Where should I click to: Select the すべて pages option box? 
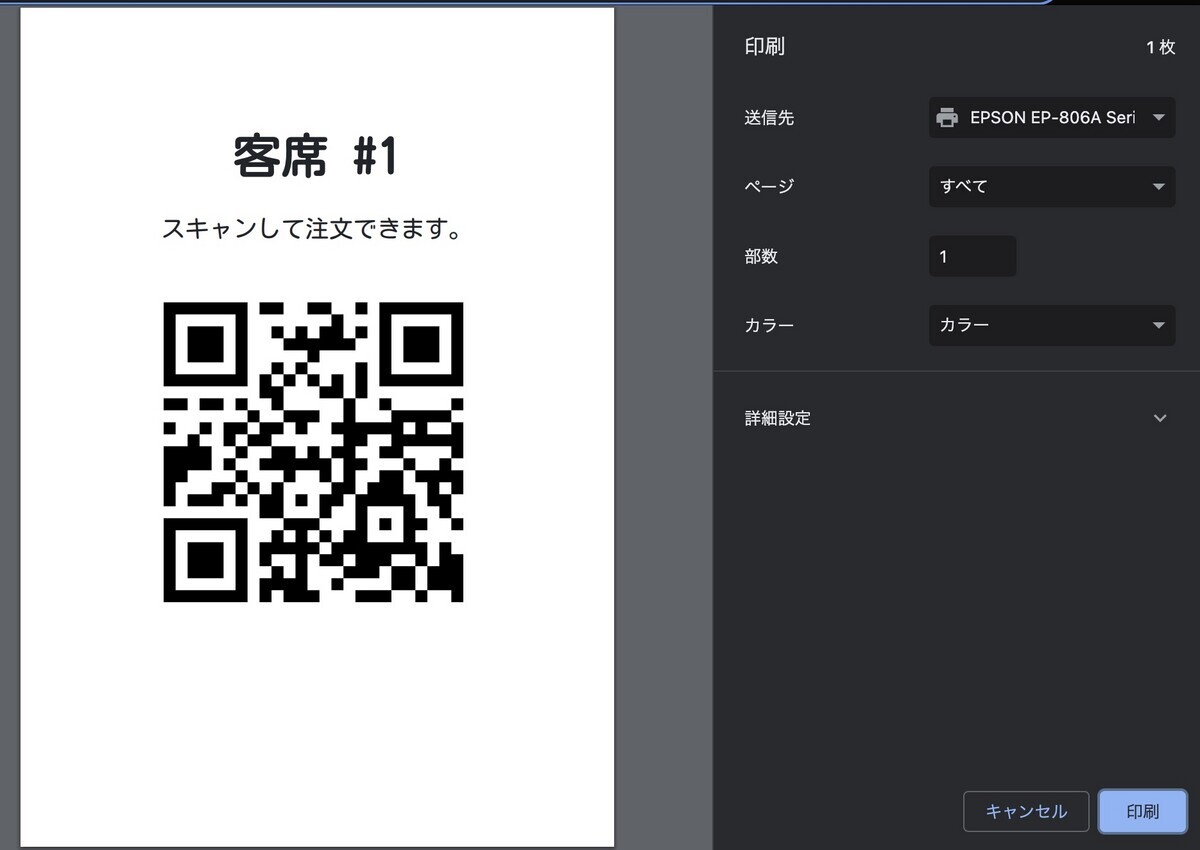click(x=1050, y=186)
